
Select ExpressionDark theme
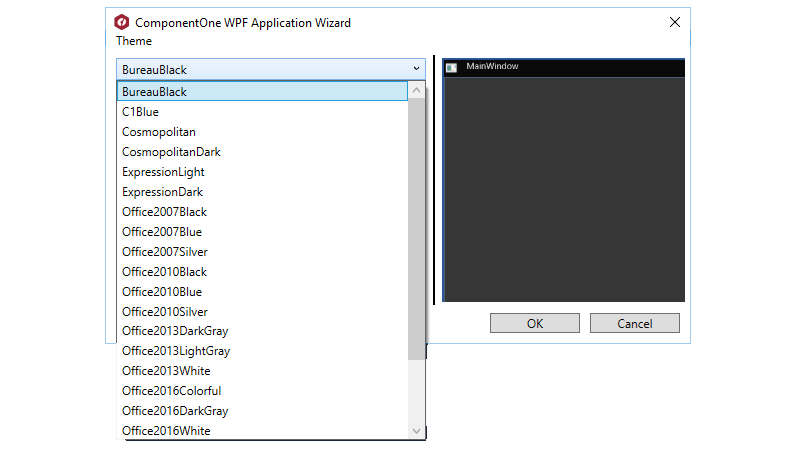[x=262, y=192]
